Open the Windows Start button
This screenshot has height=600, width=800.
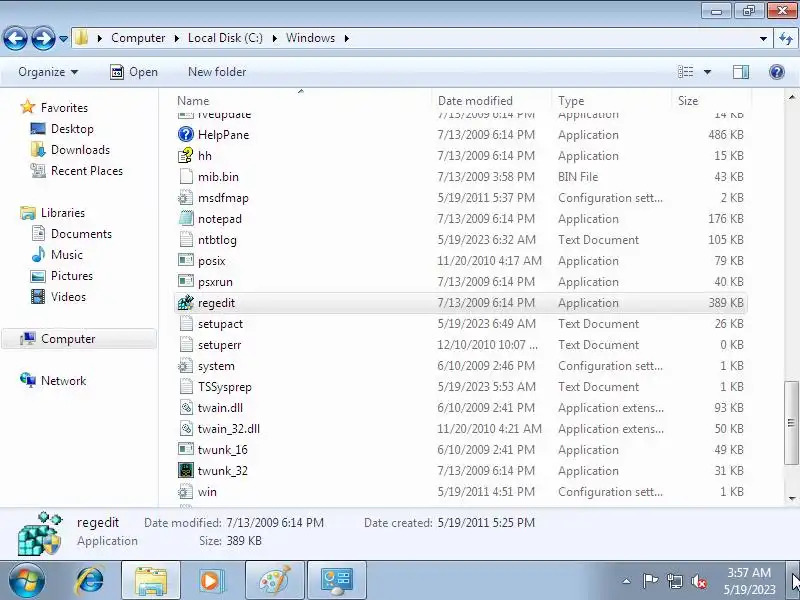[x=26, y=580]
